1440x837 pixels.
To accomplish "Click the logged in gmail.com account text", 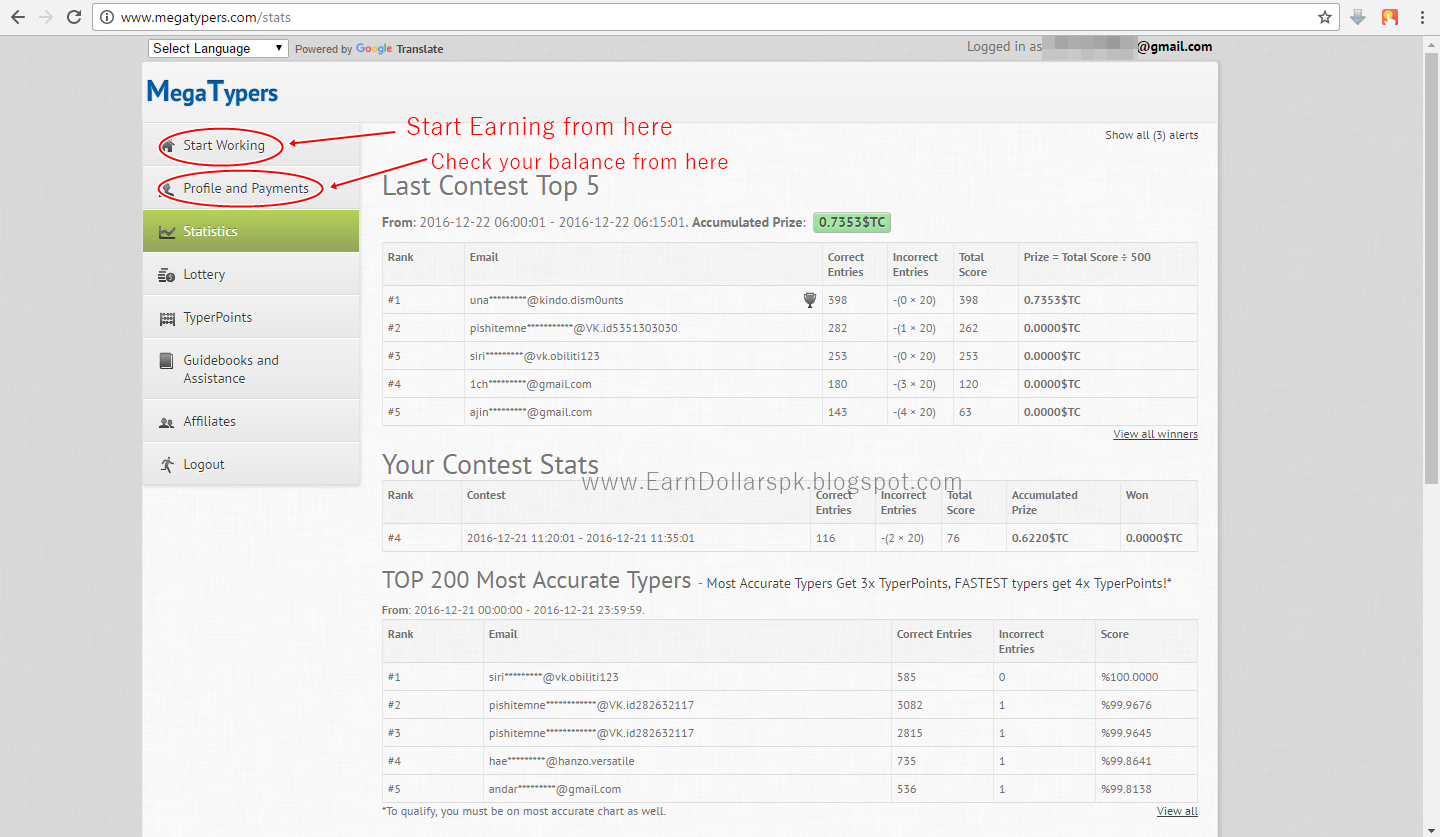I will click(x=1174, y=46).
